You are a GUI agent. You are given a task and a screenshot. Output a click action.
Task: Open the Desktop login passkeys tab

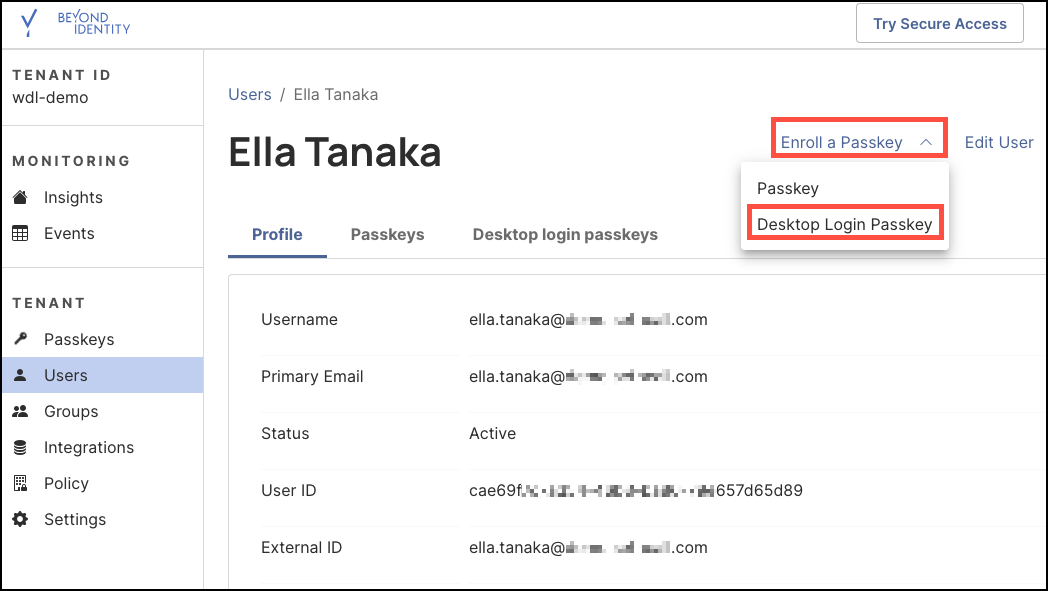click(x=565, y=234)
